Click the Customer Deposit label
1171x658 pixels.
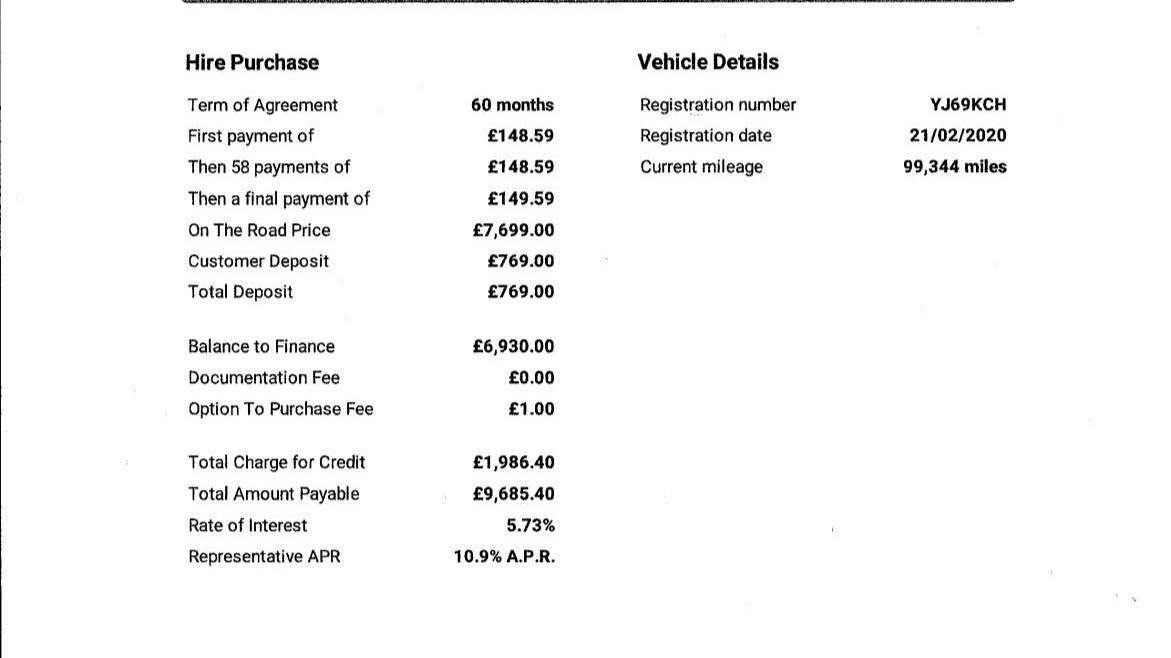(258, 261)
